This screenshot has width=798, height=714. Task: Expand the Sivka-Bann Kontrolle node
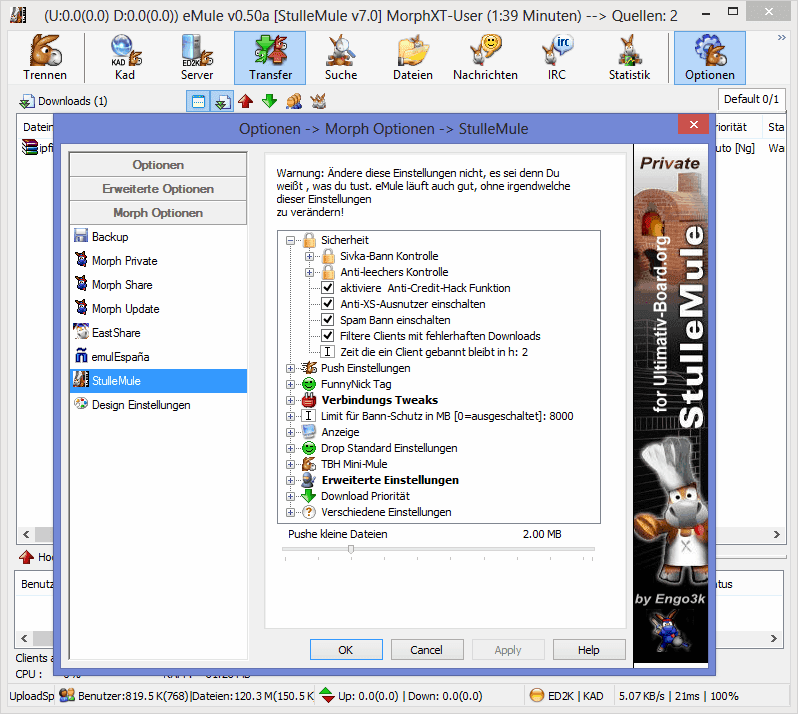point(309,256)
